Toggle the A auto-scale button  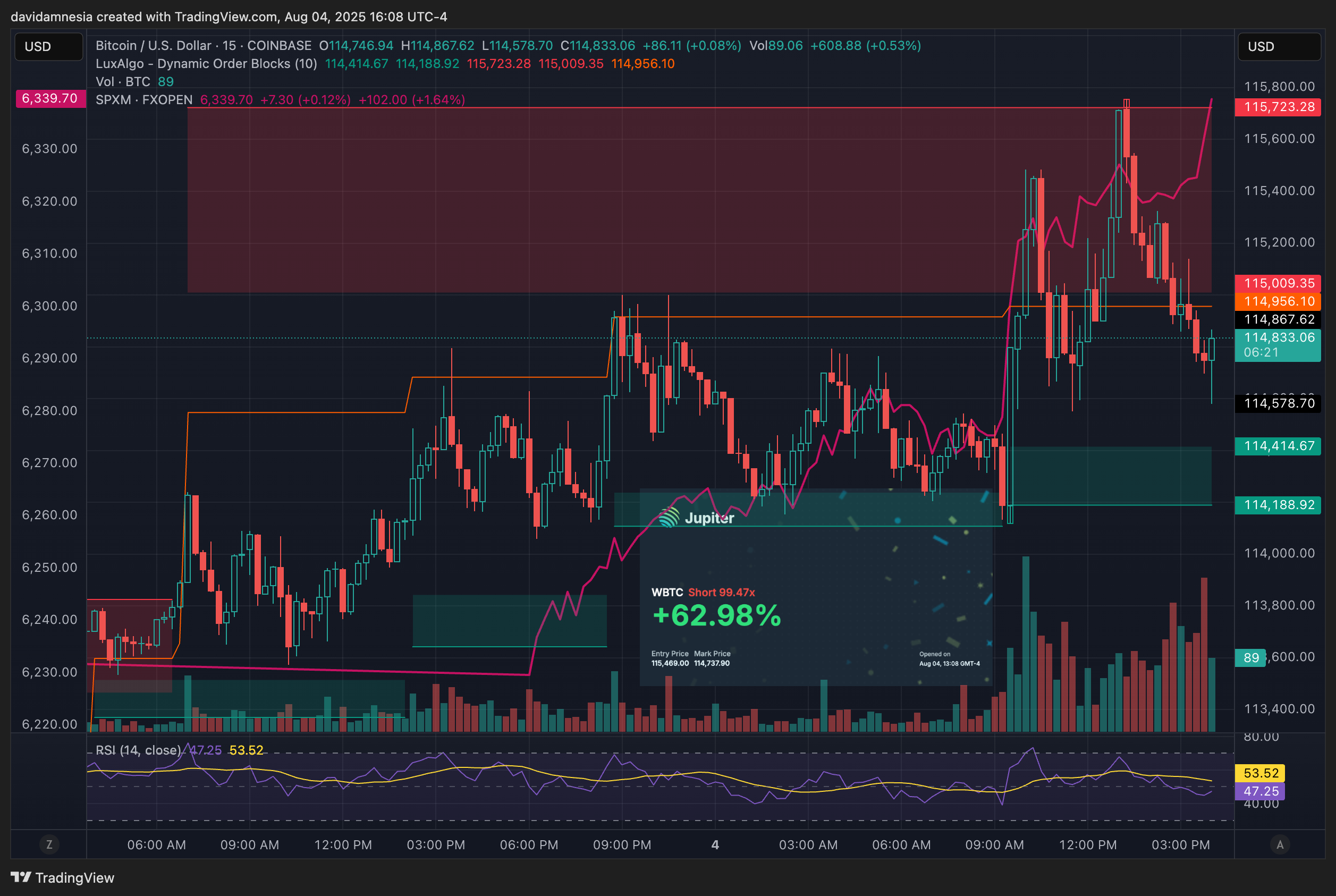pos(1280,844)
